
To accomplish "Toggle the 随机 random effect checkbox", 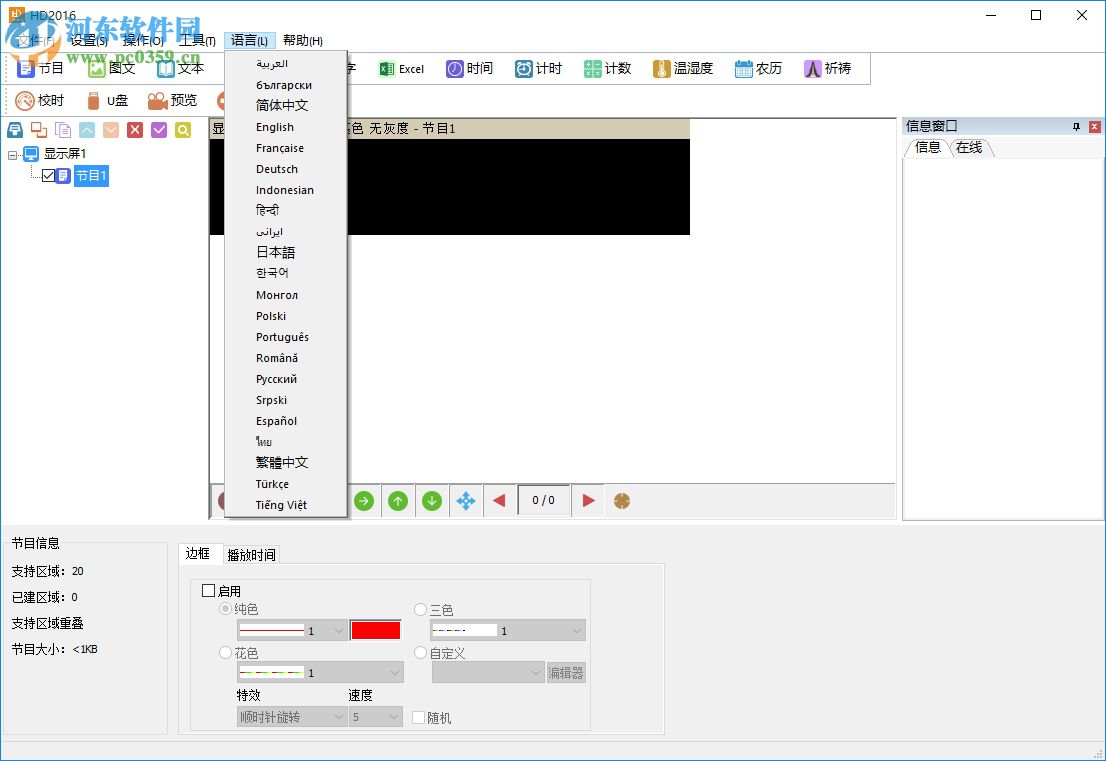I will click(x=417, y=717).
